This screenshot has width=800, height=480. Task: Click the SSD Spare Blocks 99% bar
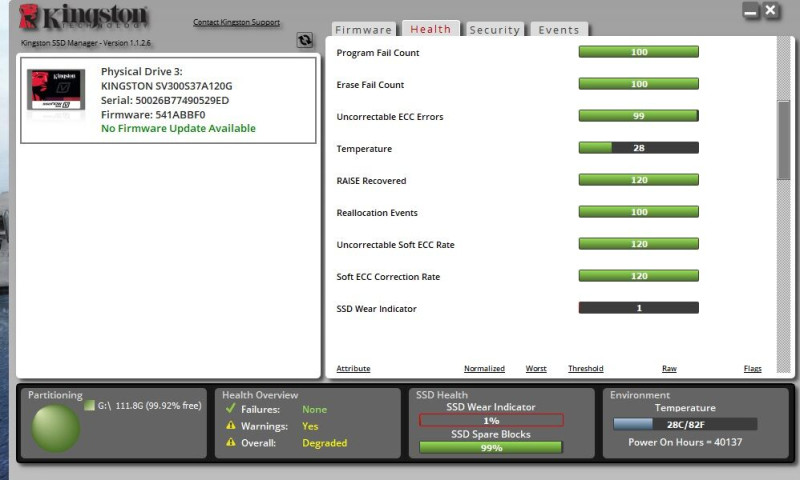click(x=491, y=447)
